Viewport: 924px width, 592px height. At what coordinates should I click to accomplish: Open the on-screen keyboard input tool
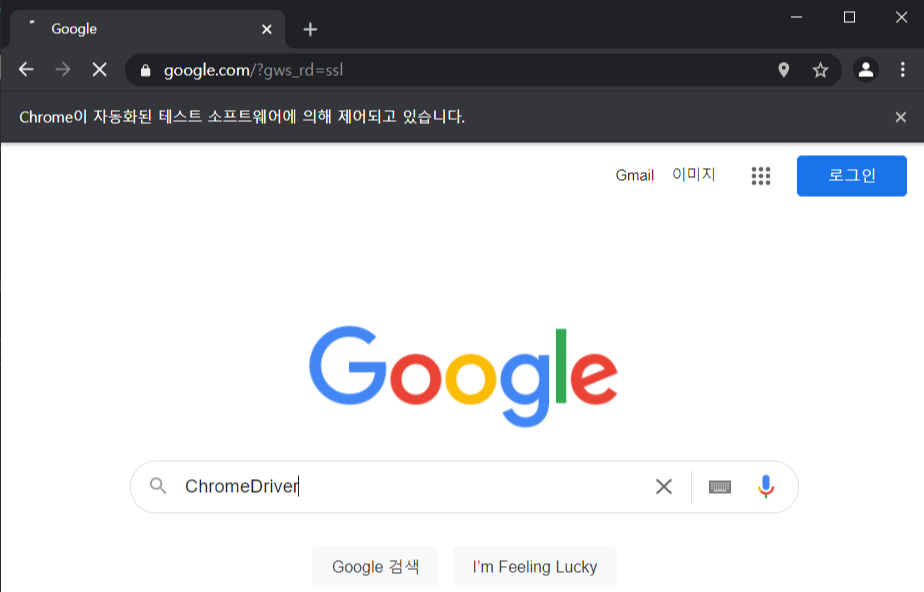[x=720, y=487]
